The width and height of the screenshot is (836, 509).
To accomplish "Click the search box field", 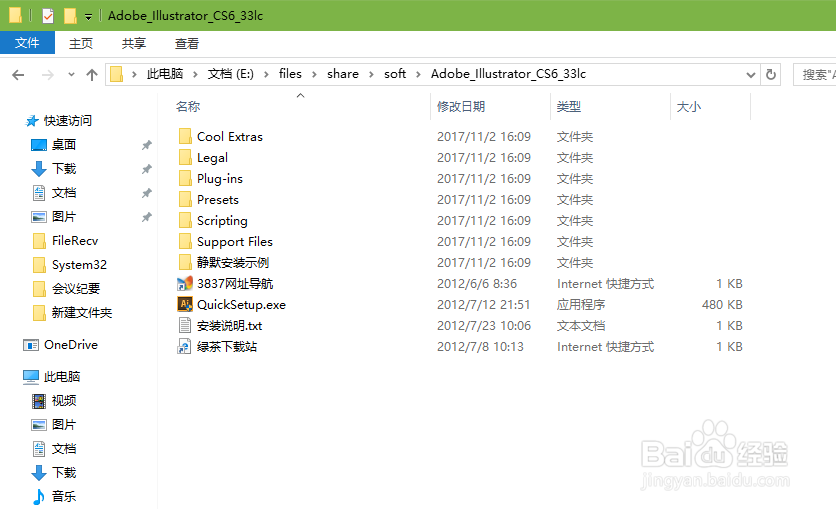I will [x=815, y=75].
